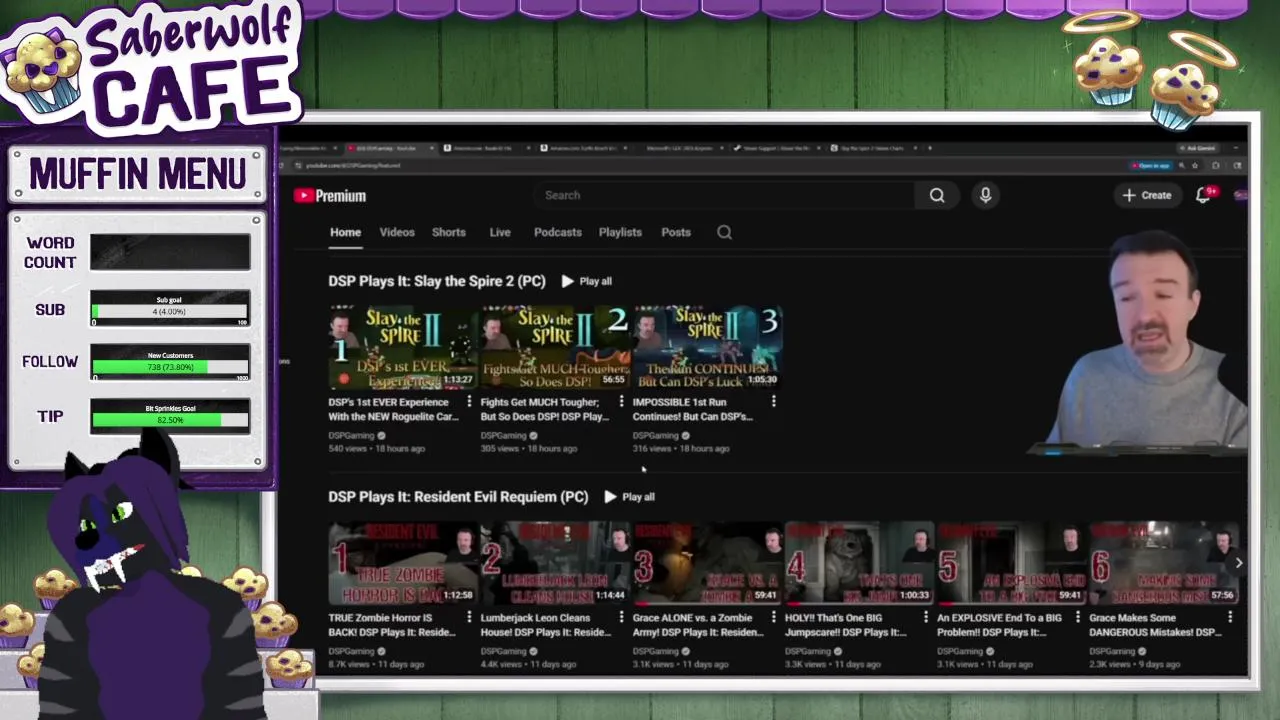Click the Sub goal progress bar
This screenshot has height=720, width=1280.
[170, 310]
